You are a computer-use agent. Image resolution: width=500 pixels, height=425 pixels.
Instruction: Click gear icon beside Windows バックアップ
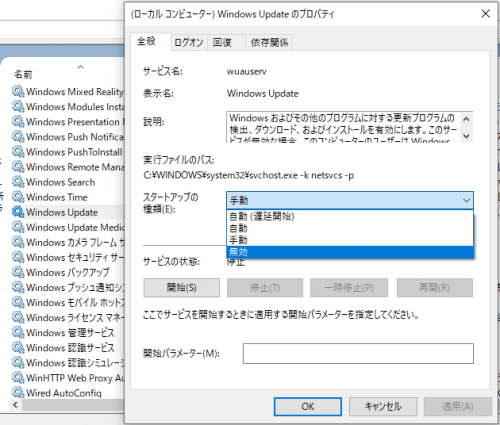click(18, 272)
